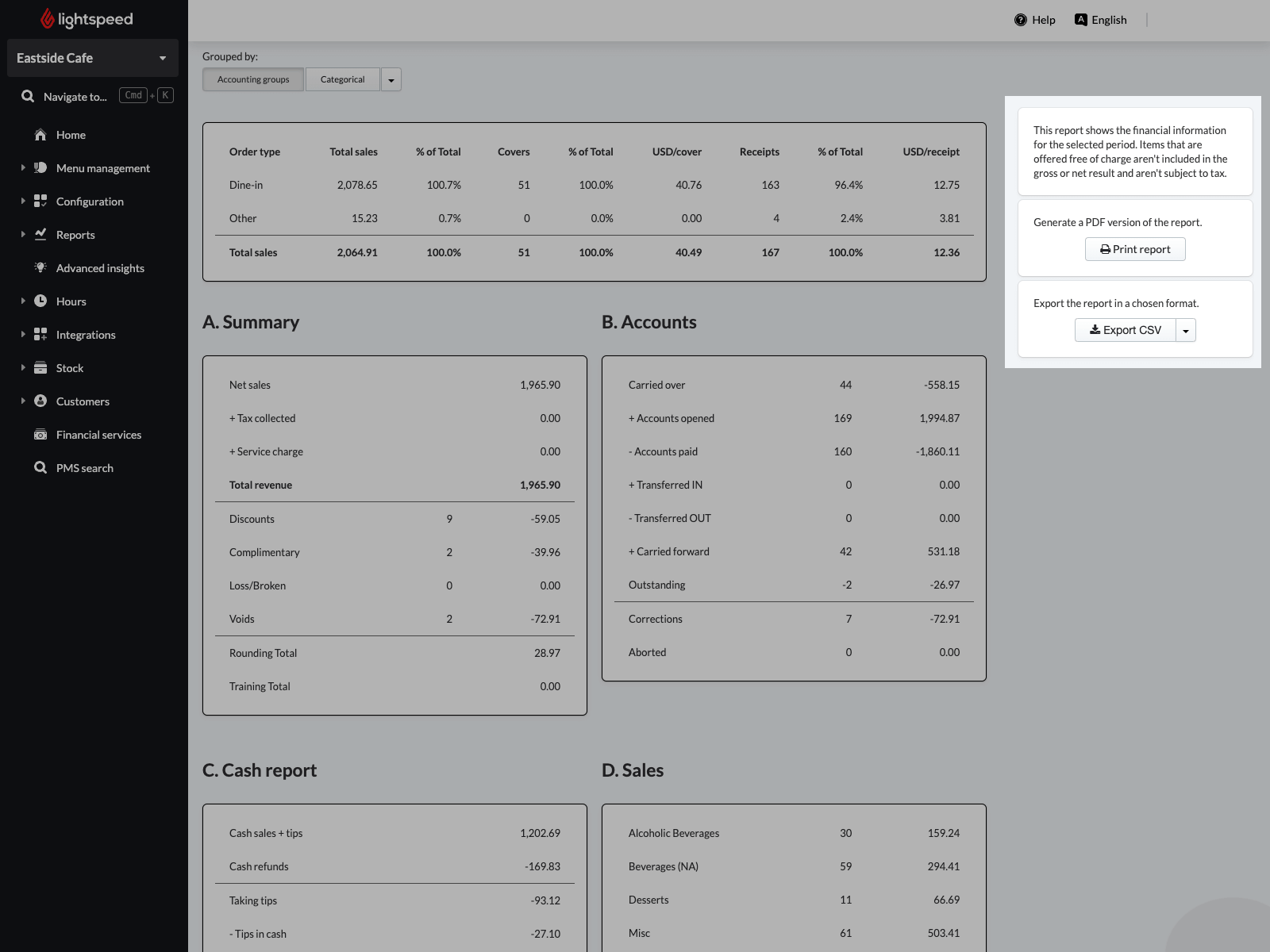Click the Configuration grid icon
Viewport: 1270px width, 952px height.
point(40,202)
